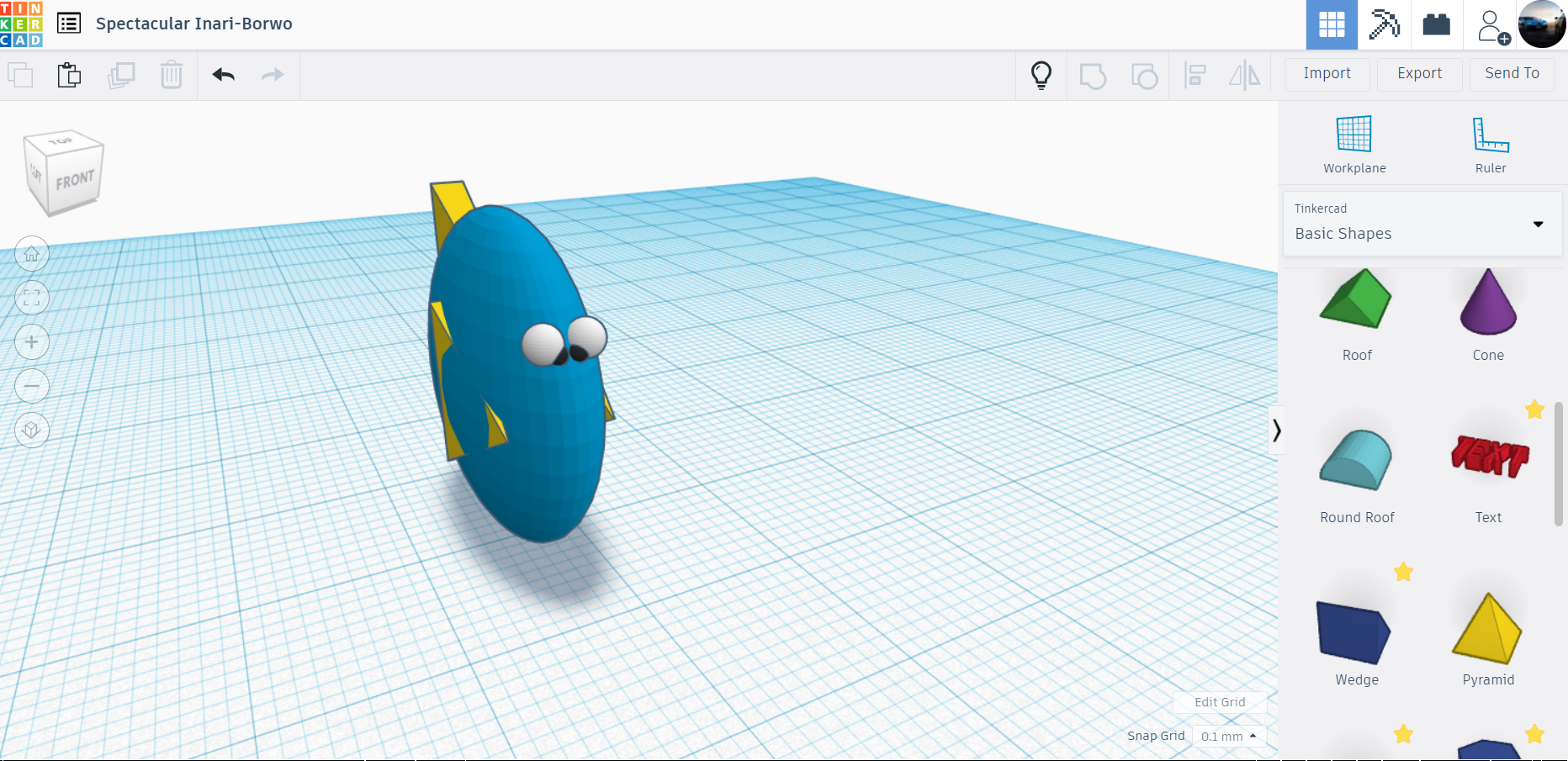Image resolution: width=1568 pixels, height=761 pixels.
Task: Zoom out with the minus button
Action: [32, 386]
